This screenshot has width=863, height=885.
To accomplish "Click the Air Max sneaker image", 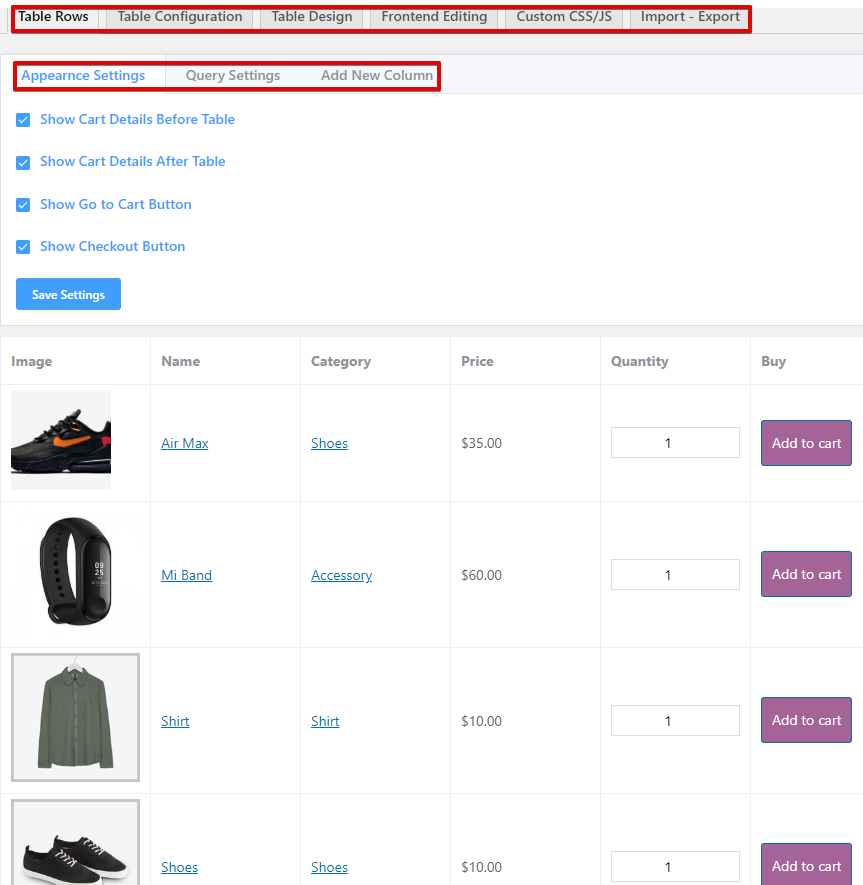I will [61, 440].
